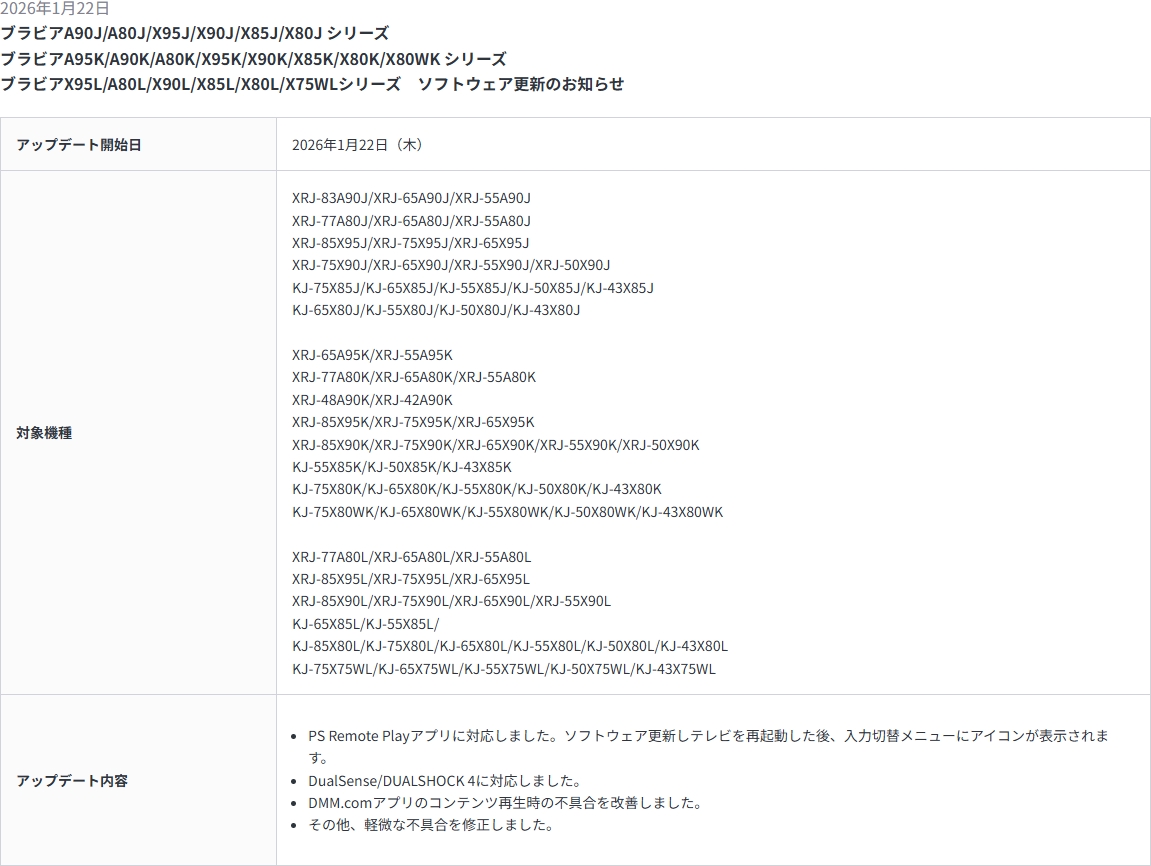Image resolution: width=1151 pixels, height=866 pixels.
Task: Click the model line starting with KJ-75X85J
Action: pos(472,288)
